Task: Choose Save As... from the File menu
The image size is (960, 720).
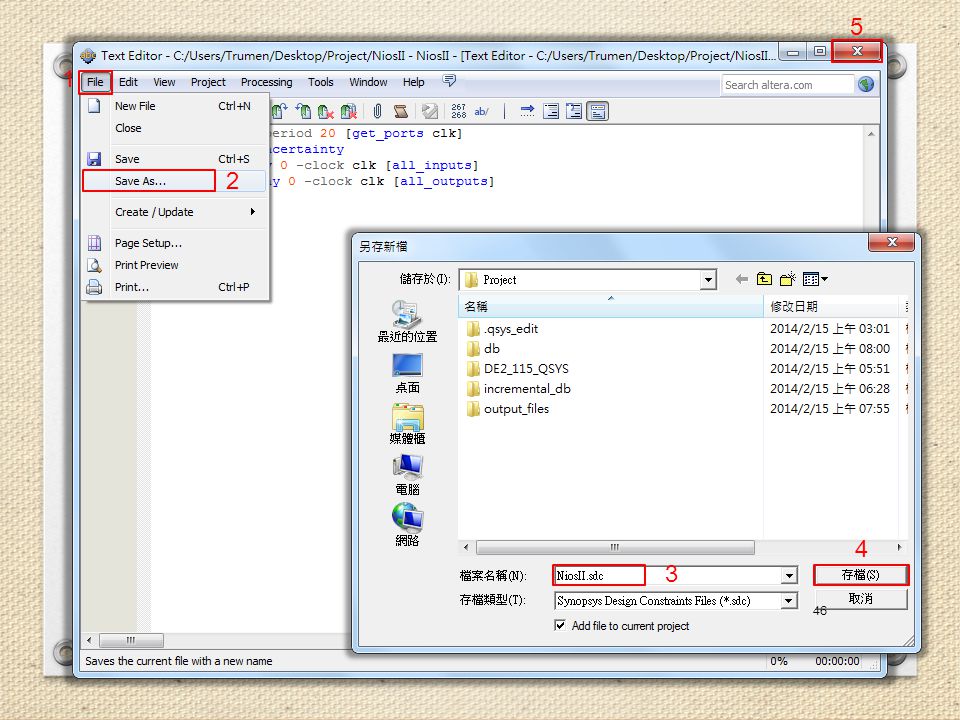Action: (x=174, y=181)
